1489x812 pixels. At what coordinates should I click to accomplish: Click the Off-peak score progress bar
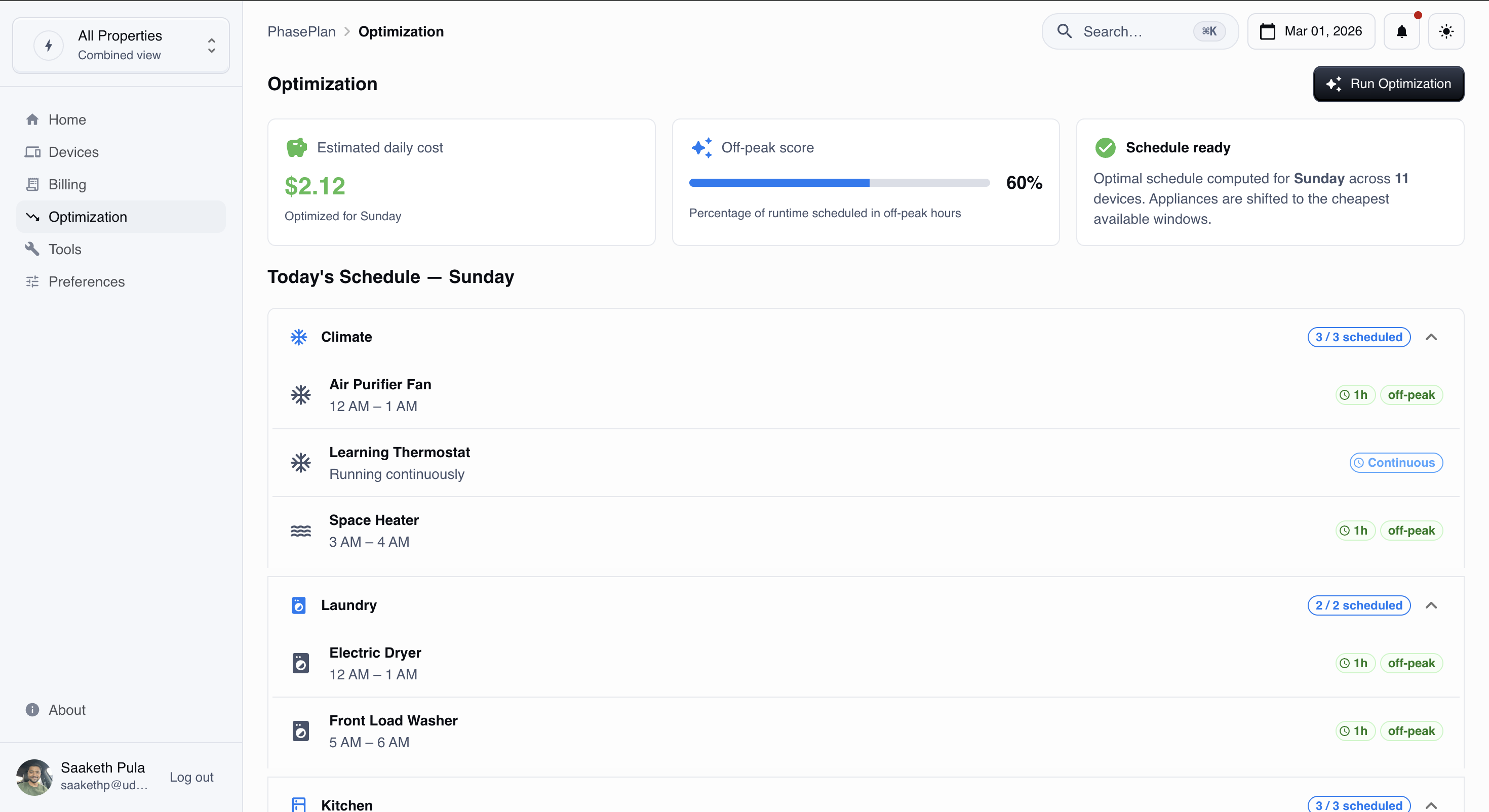pyautogui.click(x=839, y=183)
